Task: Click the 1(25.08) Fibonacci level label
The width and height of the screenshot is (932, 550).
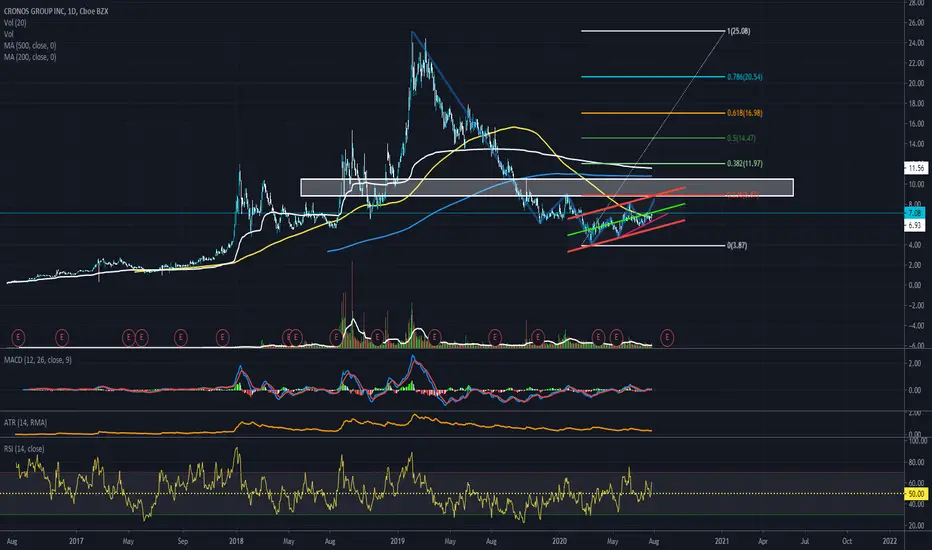Action: point(738,31)
